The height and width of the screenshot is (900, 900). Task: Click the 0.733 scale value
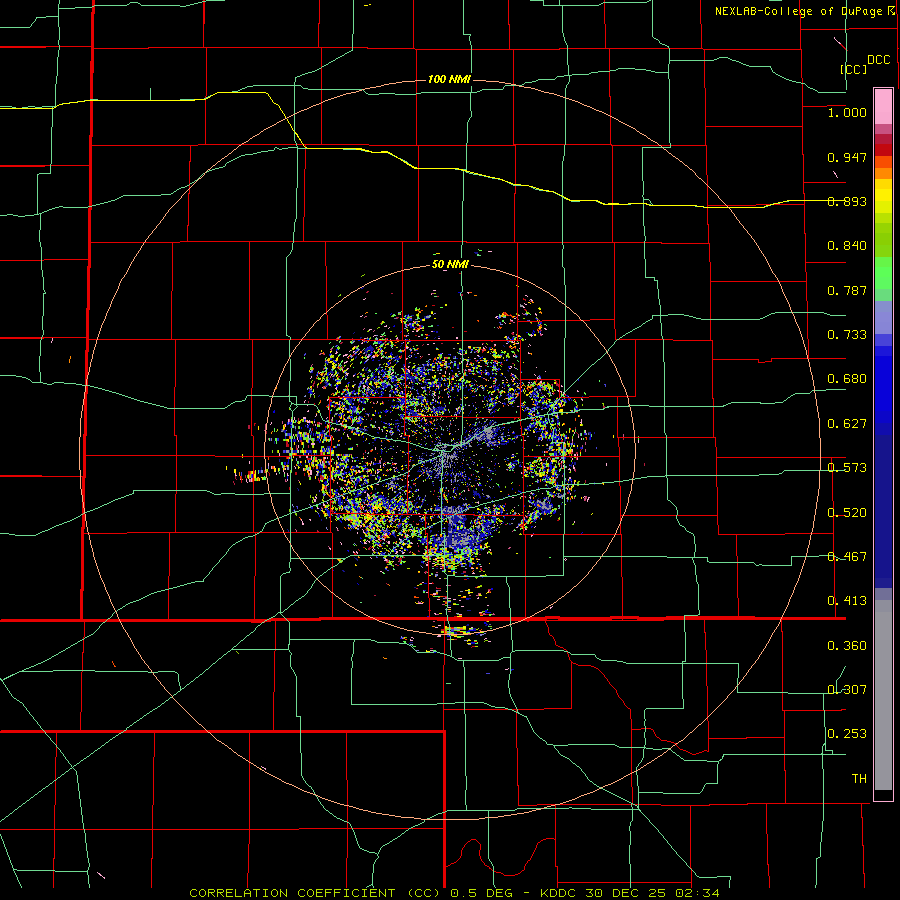[x=847, y=335]
